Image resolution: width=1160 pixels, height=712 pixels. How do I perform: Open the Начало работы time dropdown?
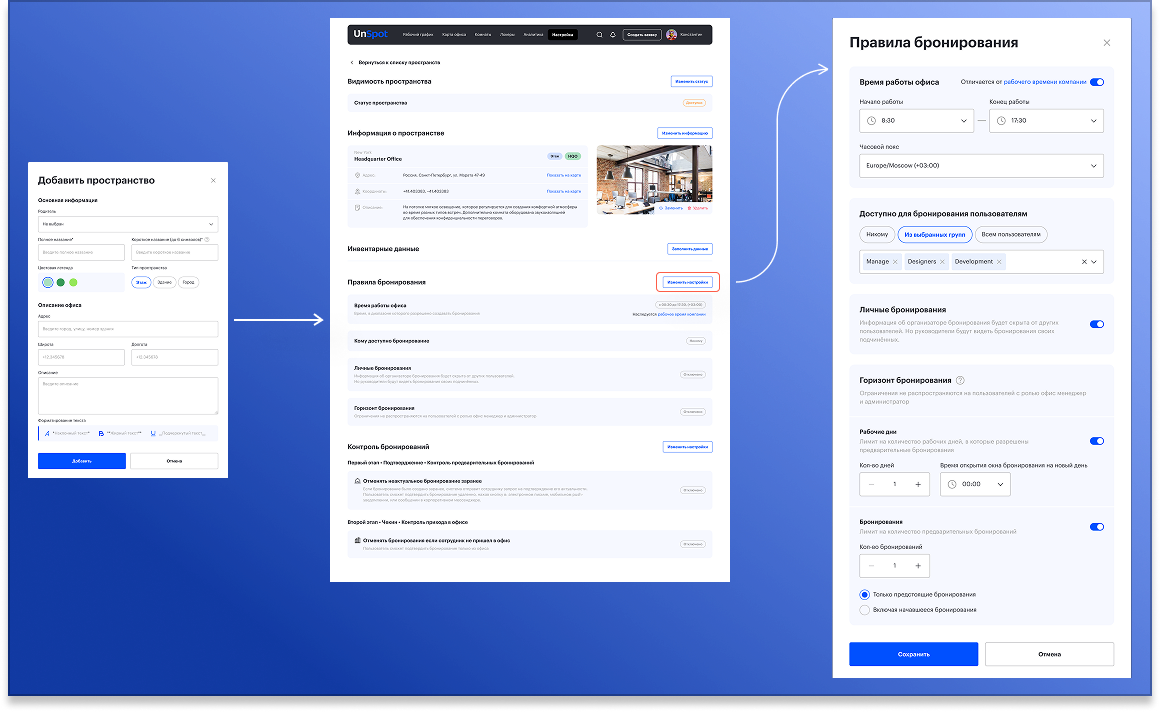(916, 121)
